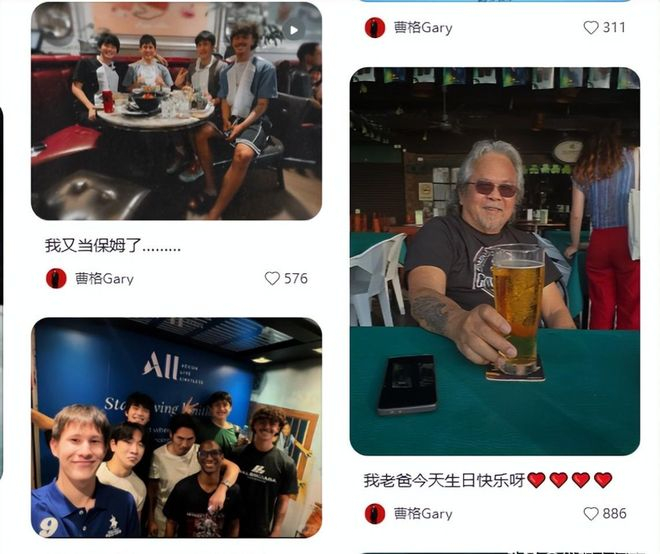The image size is (660, 554).
Task: Open the photo of man holding beer
Action: coord(495,261)
